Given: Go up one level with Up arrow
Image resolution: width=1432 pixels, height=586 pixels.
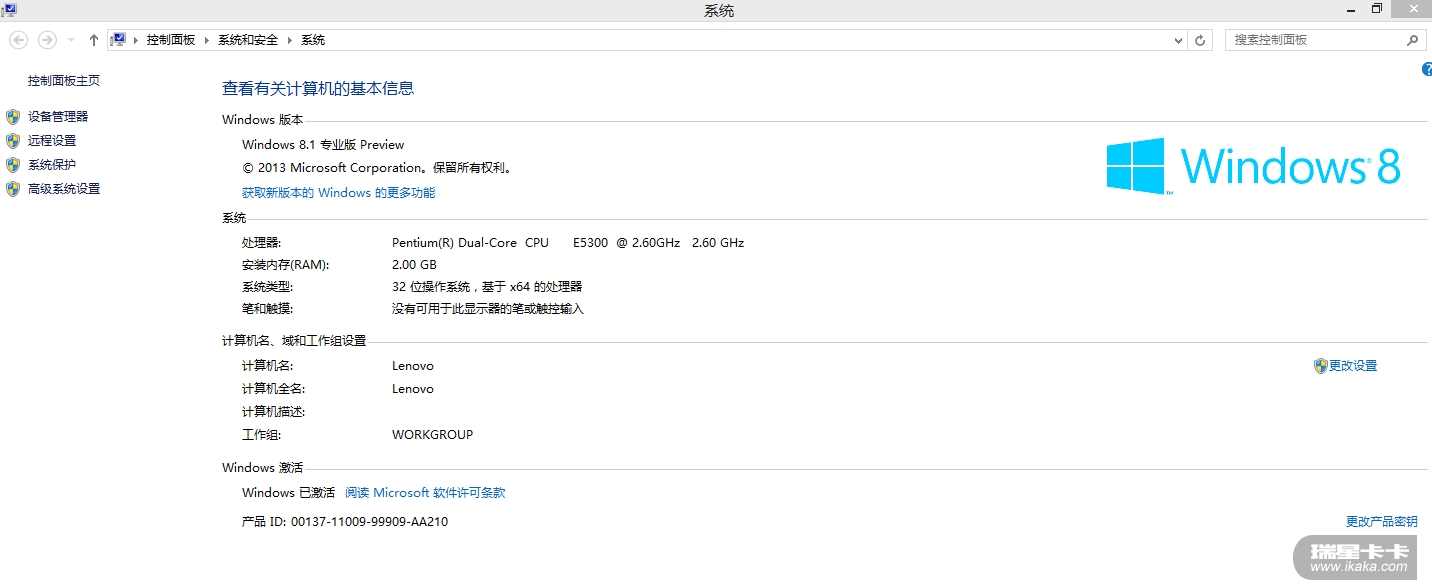Looking at the screenshot, I should (94, 40).
